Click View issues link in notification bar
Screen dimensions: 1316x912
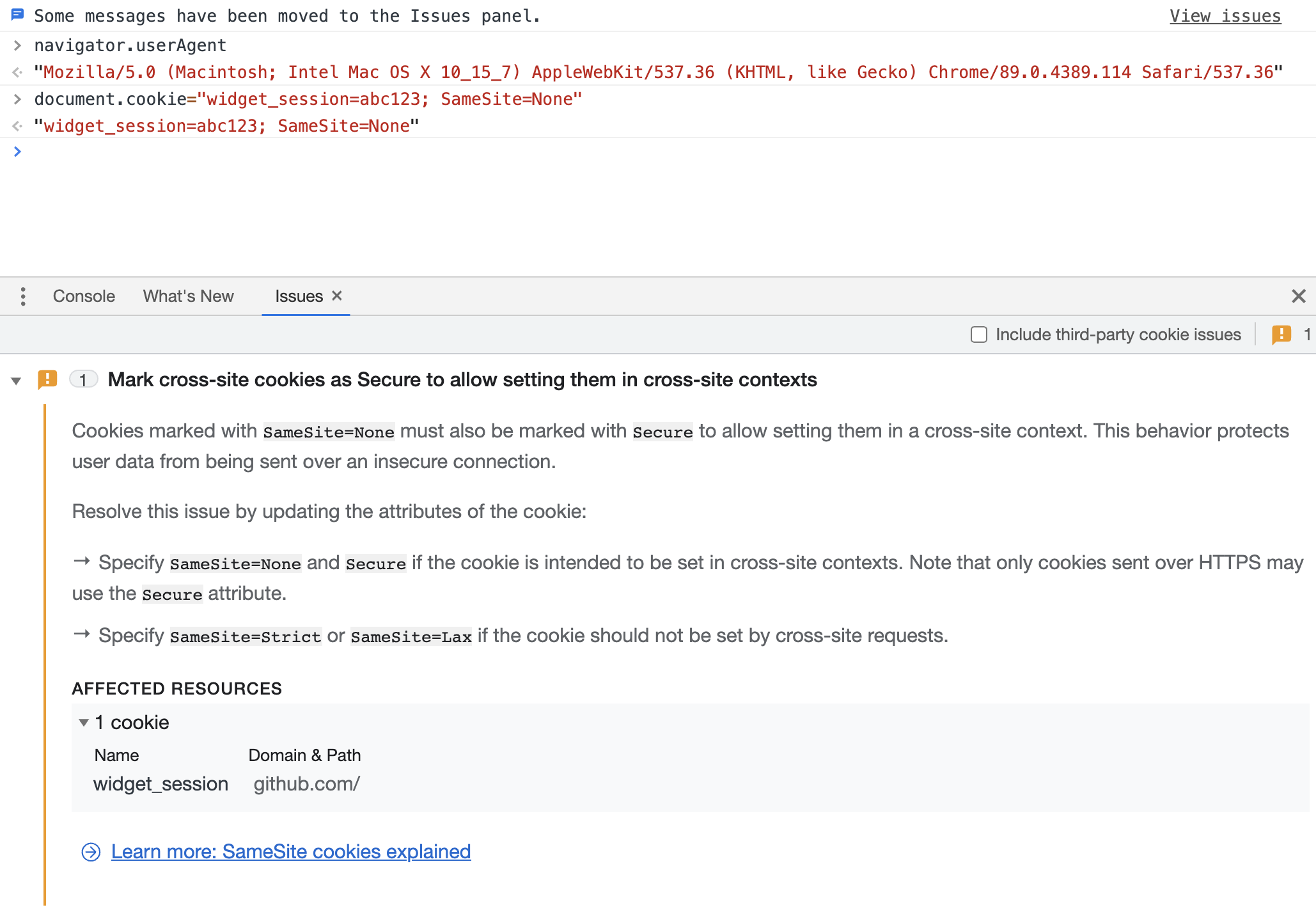[x=1225, y=16]
